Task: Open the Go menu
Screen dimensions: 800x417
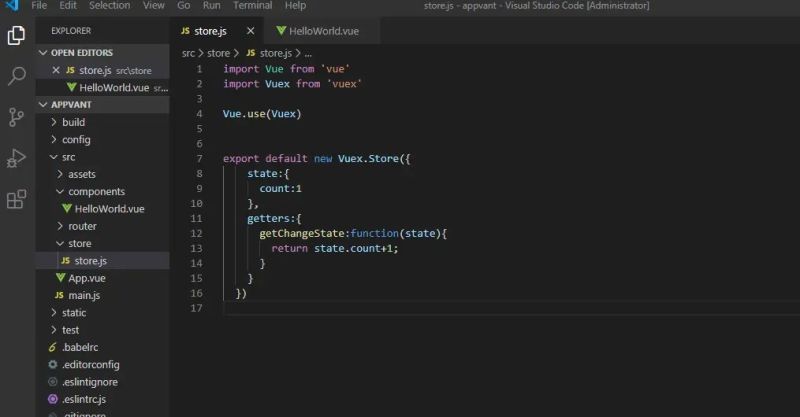Action: click(x=184, y=6)
